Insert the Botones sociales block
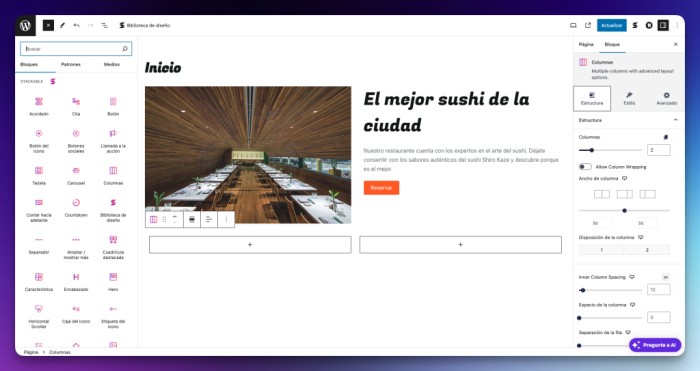 pyautogui.click(x=76, y=141)
